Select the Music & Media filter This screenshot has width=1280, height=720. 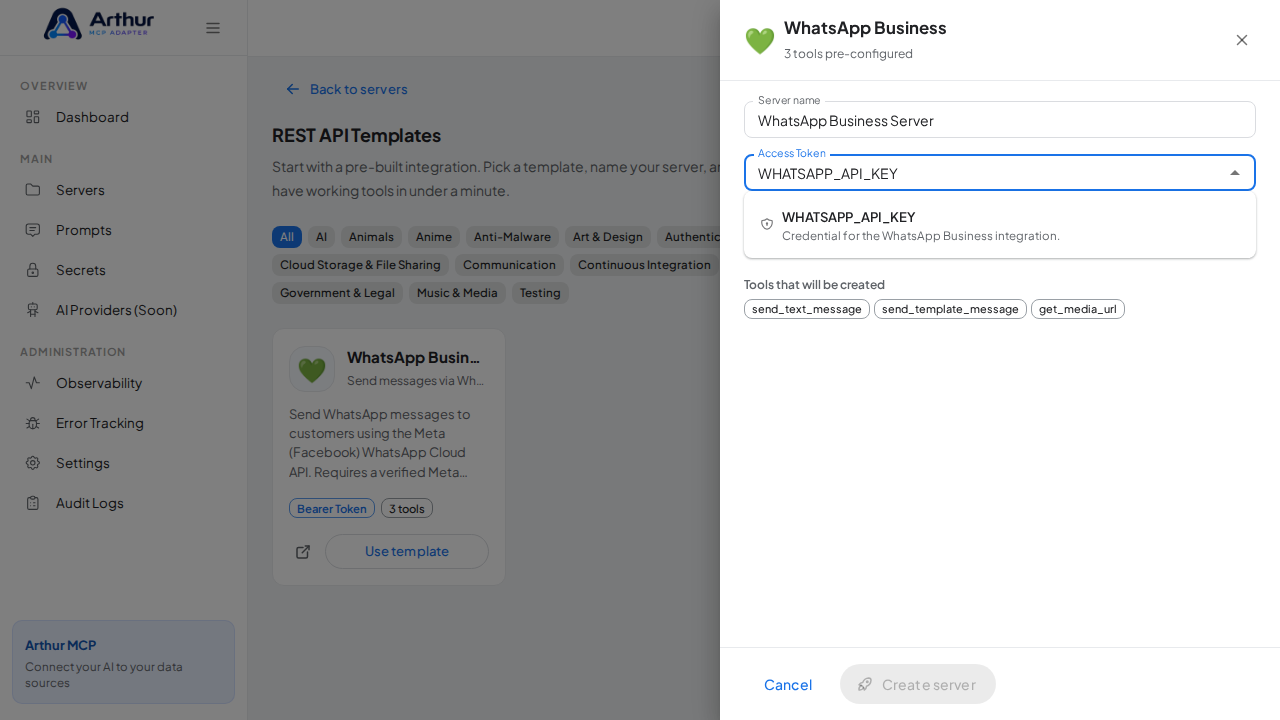(457, 293)
